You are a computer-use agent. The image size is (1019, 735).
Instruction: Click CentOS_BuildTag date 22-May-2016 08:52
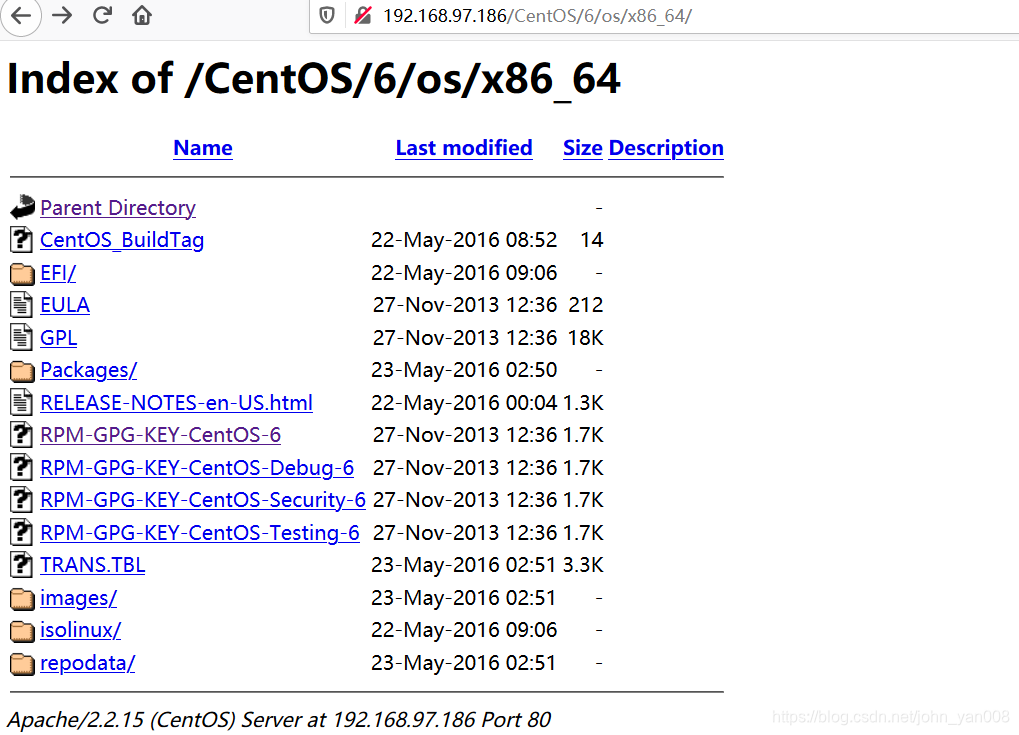464,240
